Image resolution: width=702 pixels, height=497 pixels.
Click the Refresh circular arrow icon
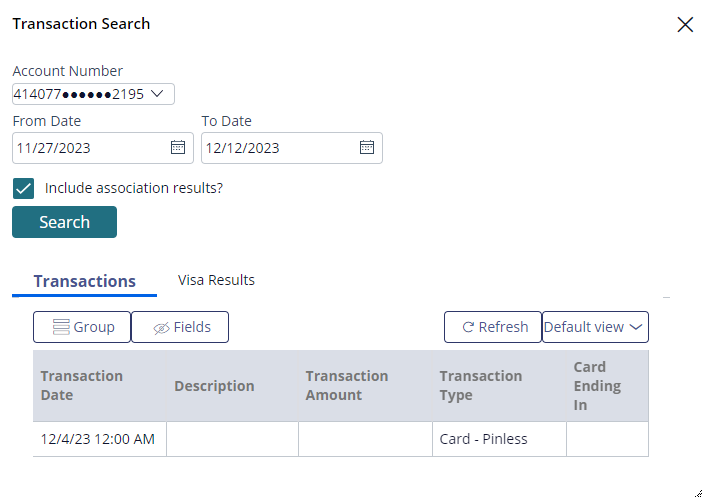point(468,327)
